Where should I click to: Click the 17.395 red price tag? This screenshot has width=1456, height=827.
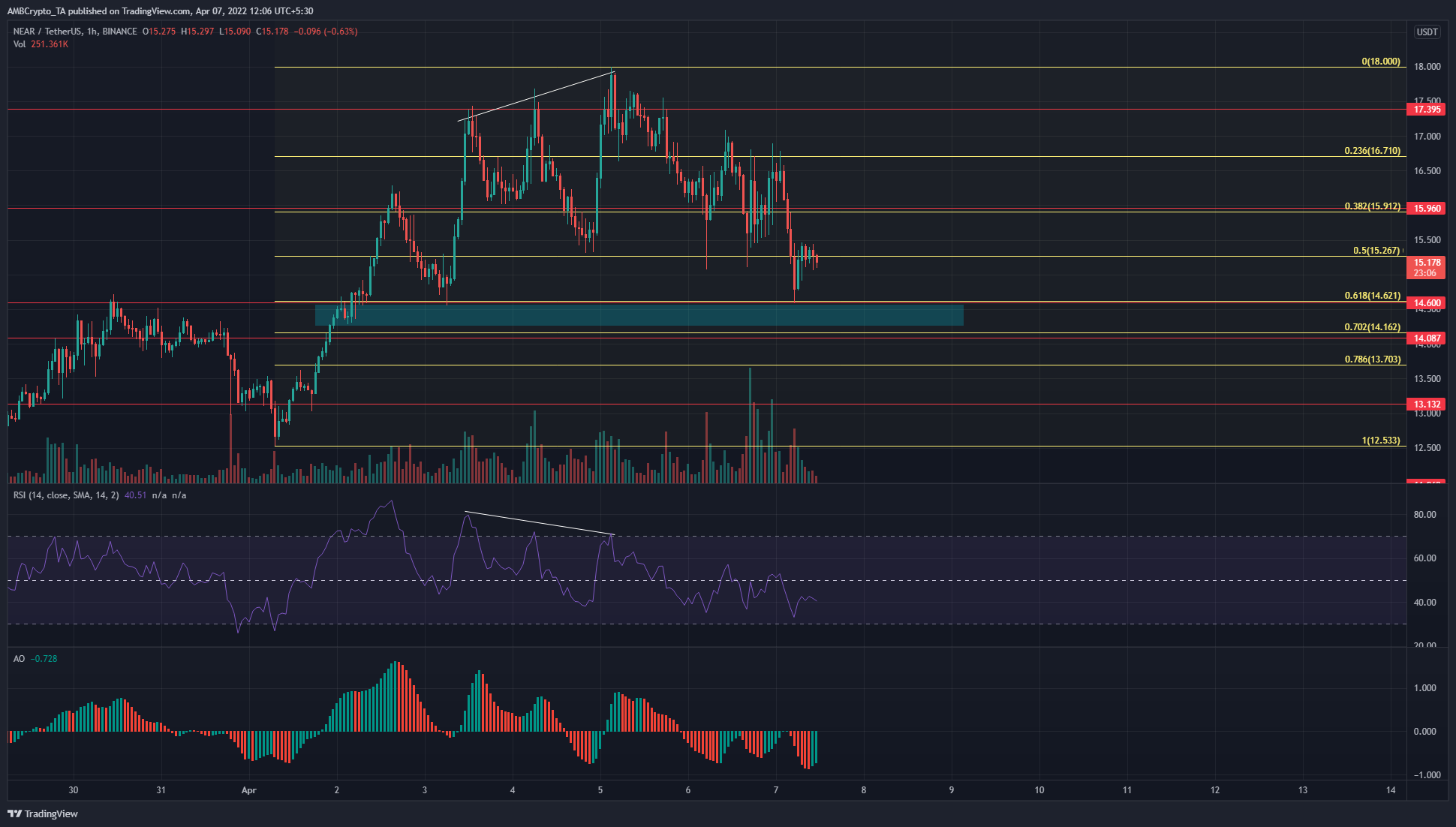pos(1426,110)
